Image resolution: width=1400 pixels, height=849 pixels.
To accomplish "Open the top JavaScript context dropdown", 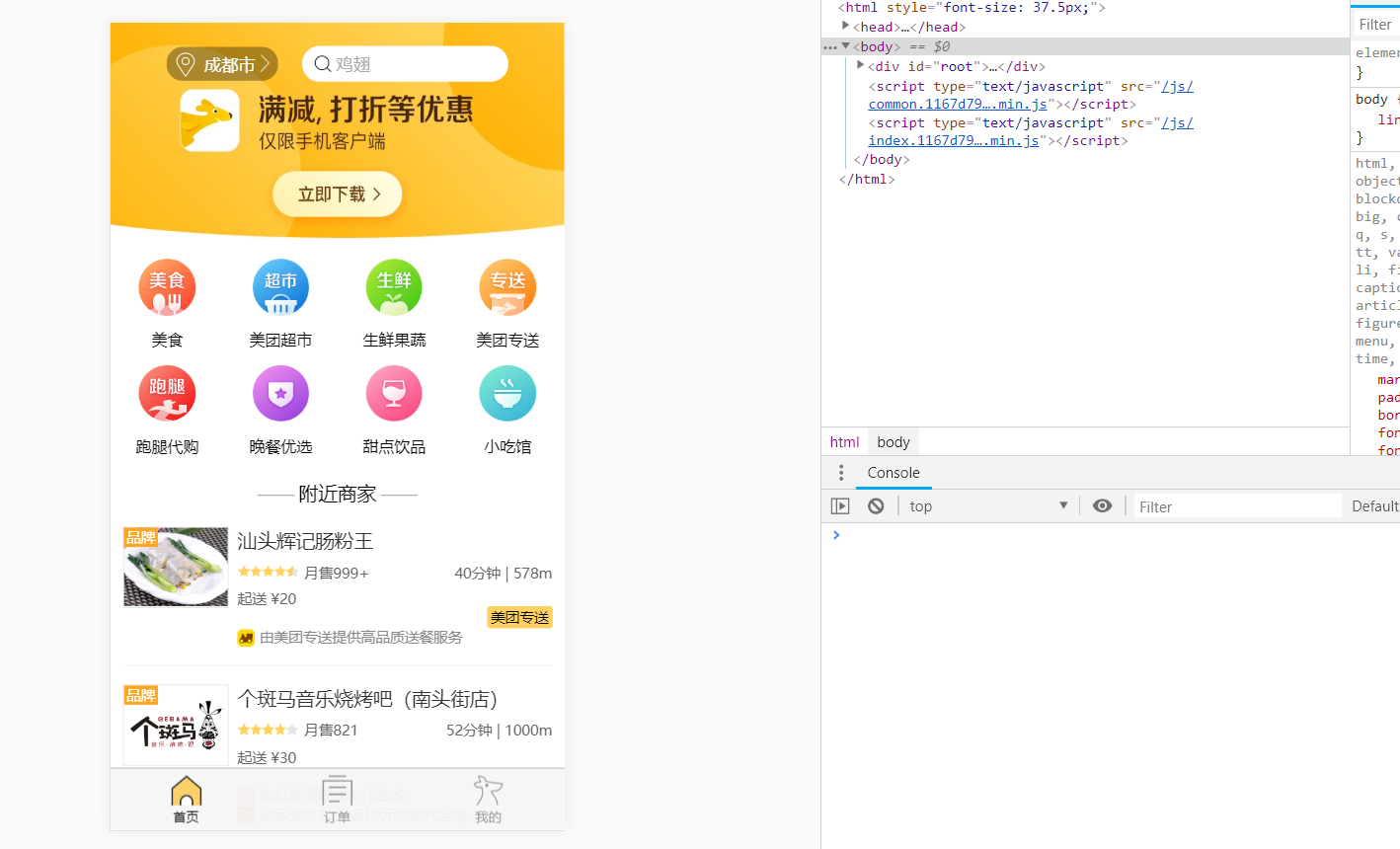I will point(989,506).
